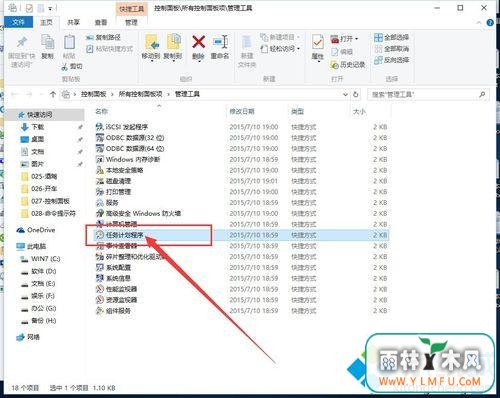Click 反向选择 in the ribbon
Image resolution: width=500 pixels, height=398 pixels.
391,60
